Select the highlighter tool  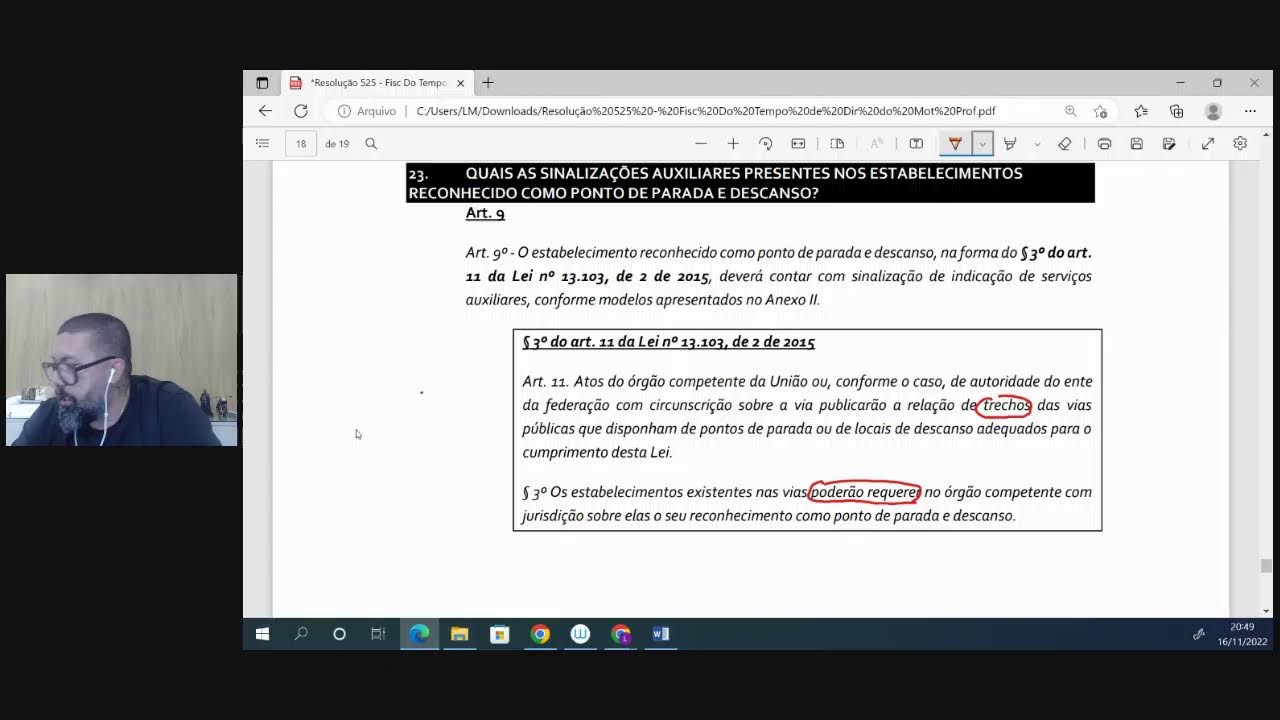pos(1010,144)
